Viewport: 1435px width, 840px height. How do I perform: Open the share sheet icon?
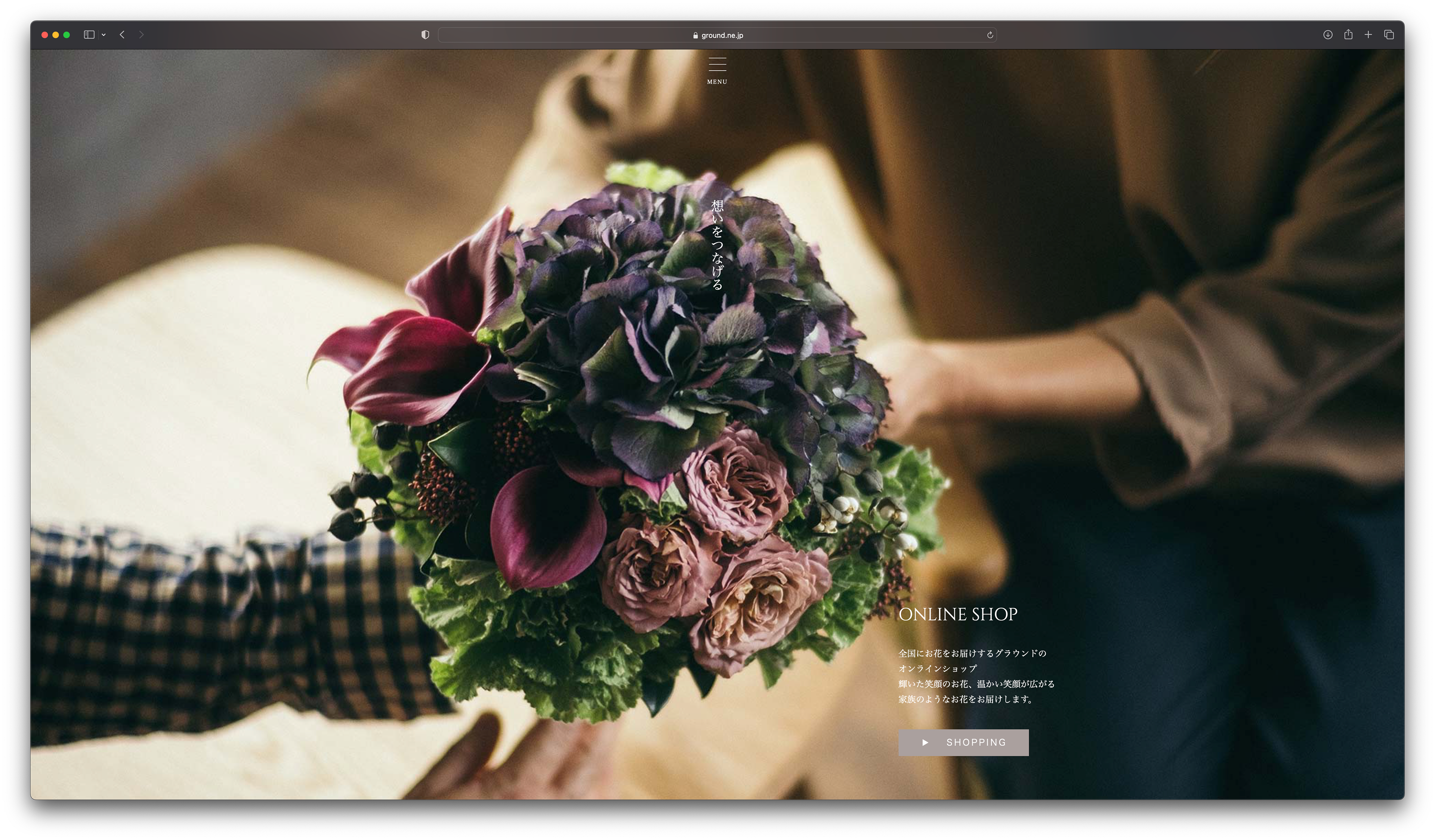pos(1348,35)
